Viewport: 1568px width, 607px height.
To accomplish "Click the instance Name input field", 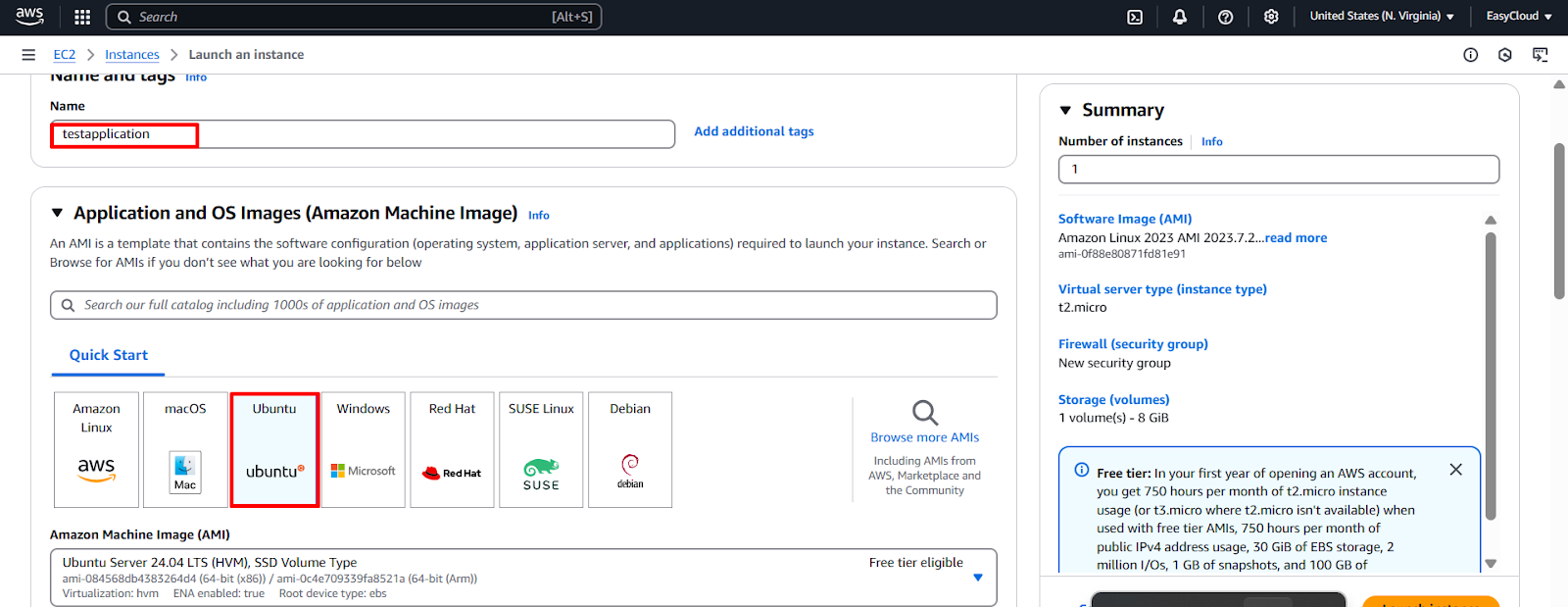I will tap(363, 134).
